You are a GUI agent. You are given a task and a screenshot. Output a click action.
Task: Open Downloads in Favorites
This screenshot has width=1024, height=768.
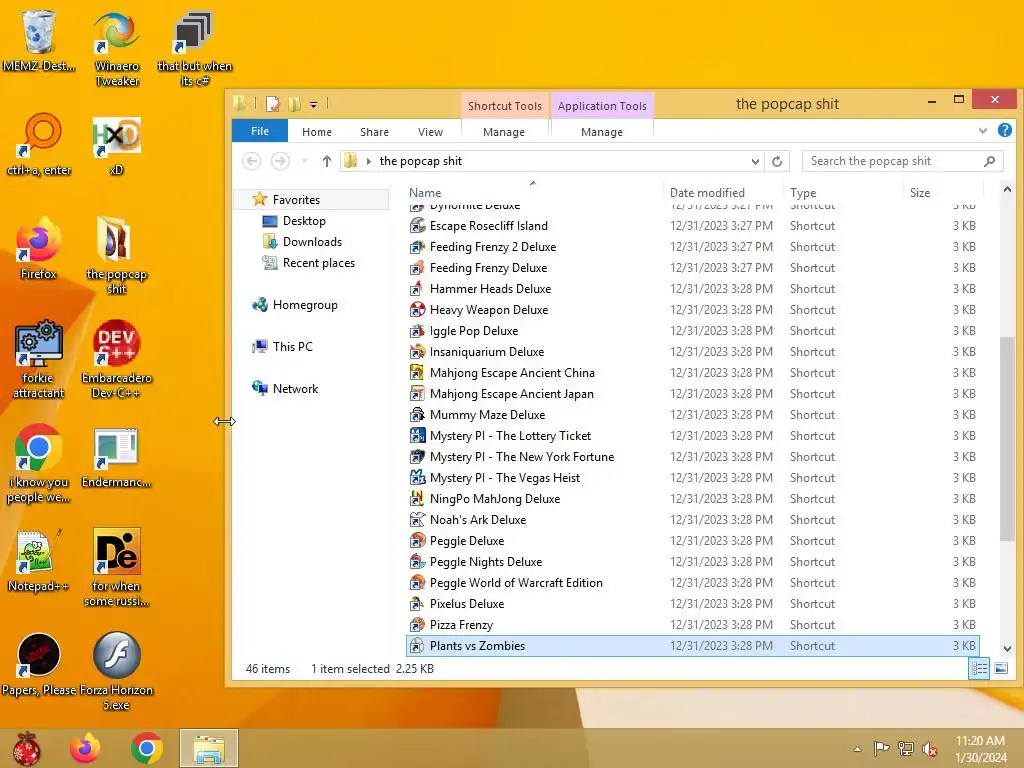click(312, 242)
